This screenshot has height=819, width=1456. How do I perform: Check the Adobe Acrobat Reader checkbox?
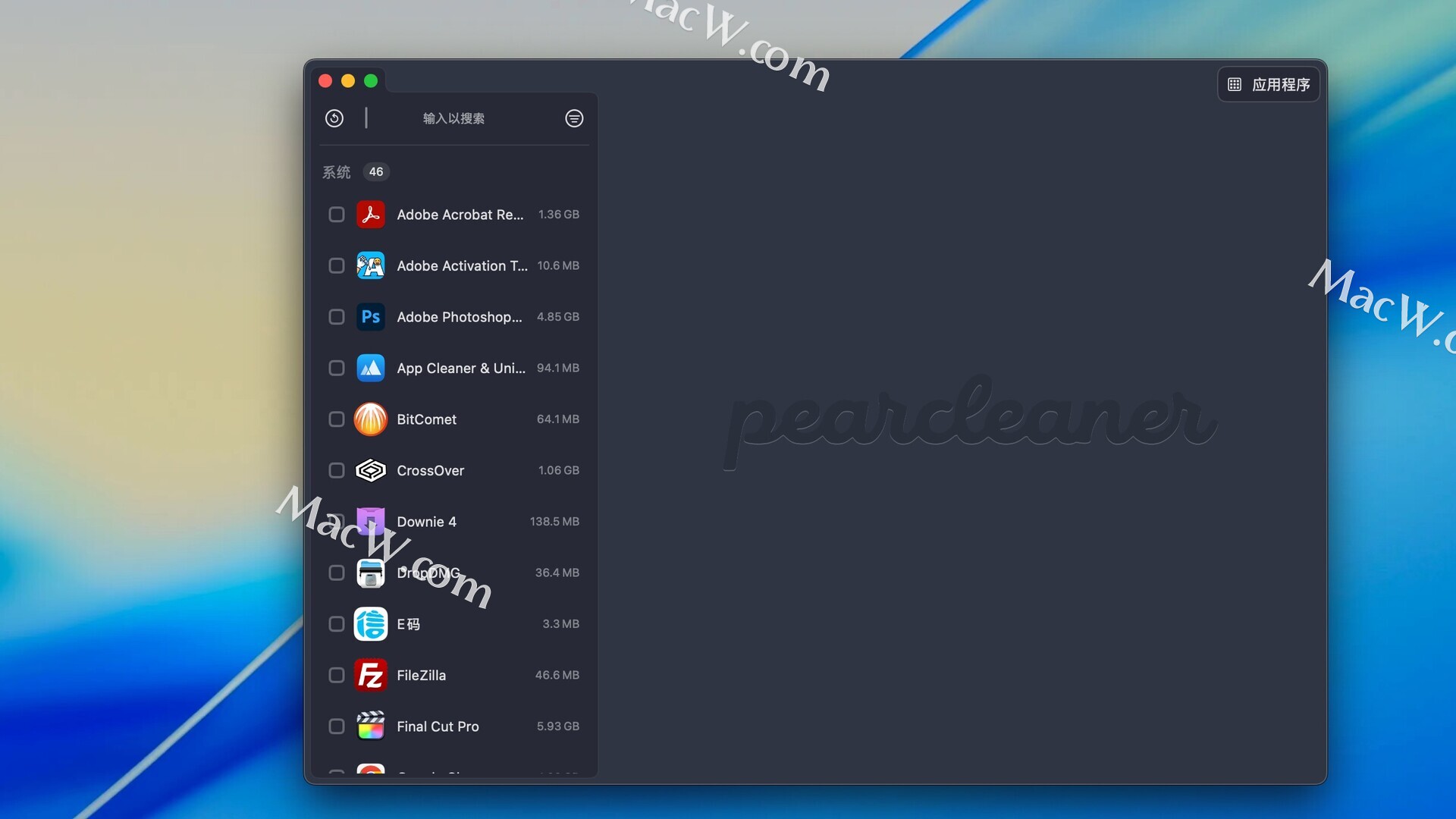(337, 215)
